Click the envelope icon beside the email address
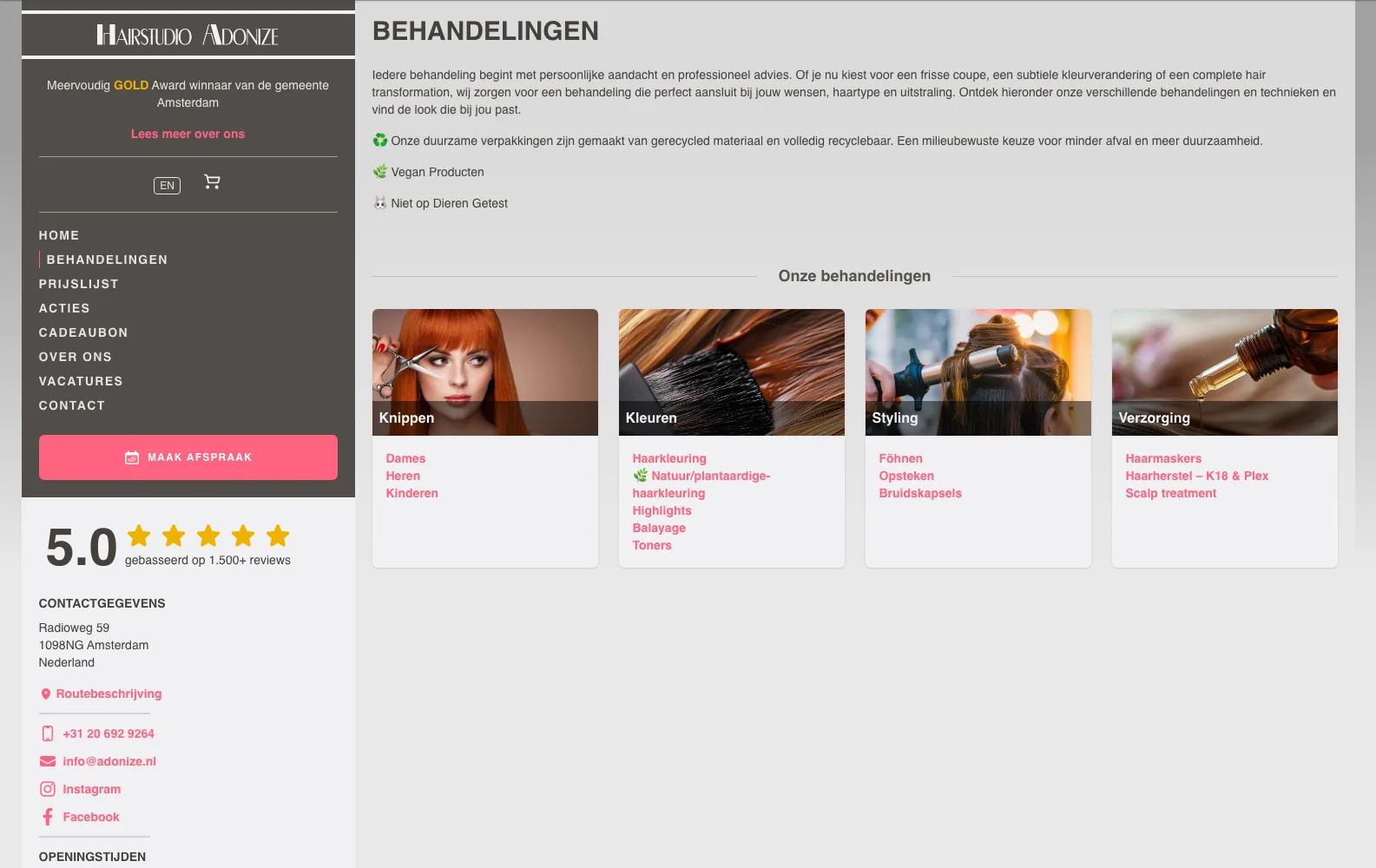The height and width of the screenshot is (868, 1376). tap(48, 761)
